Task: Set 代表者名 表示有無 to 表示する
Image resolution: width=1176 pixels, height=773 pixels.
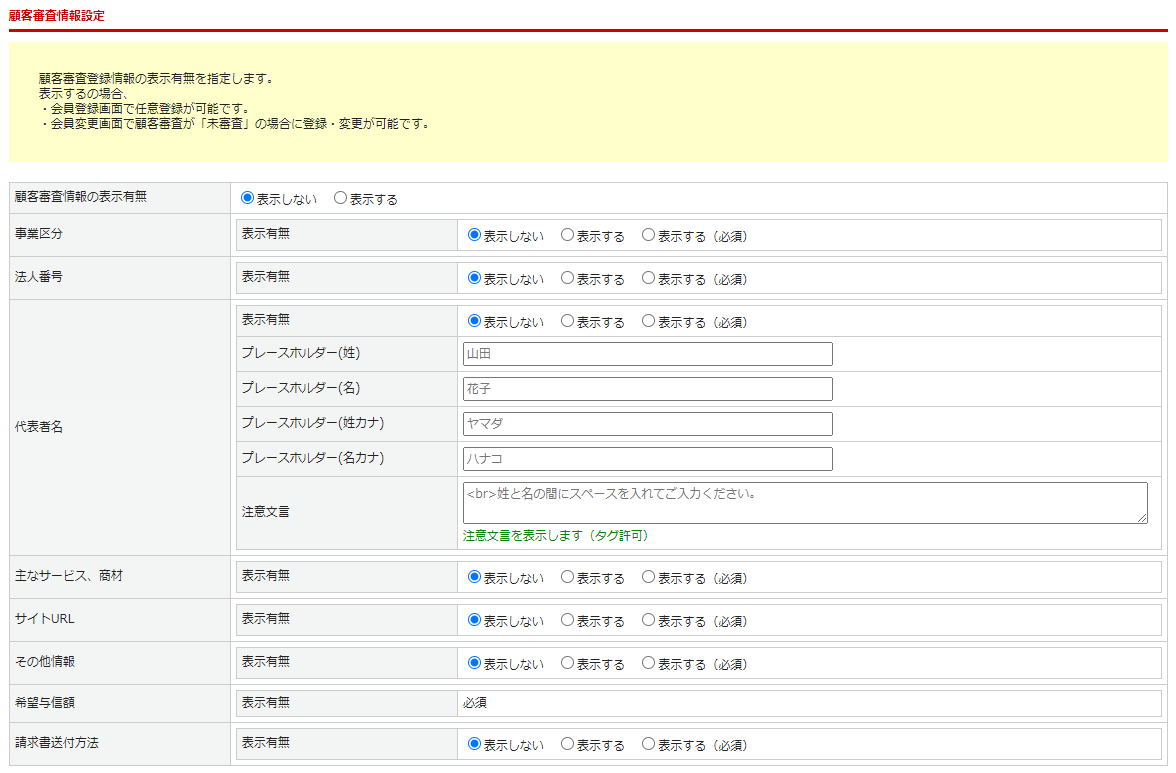Action: click(x=567, y=321)
